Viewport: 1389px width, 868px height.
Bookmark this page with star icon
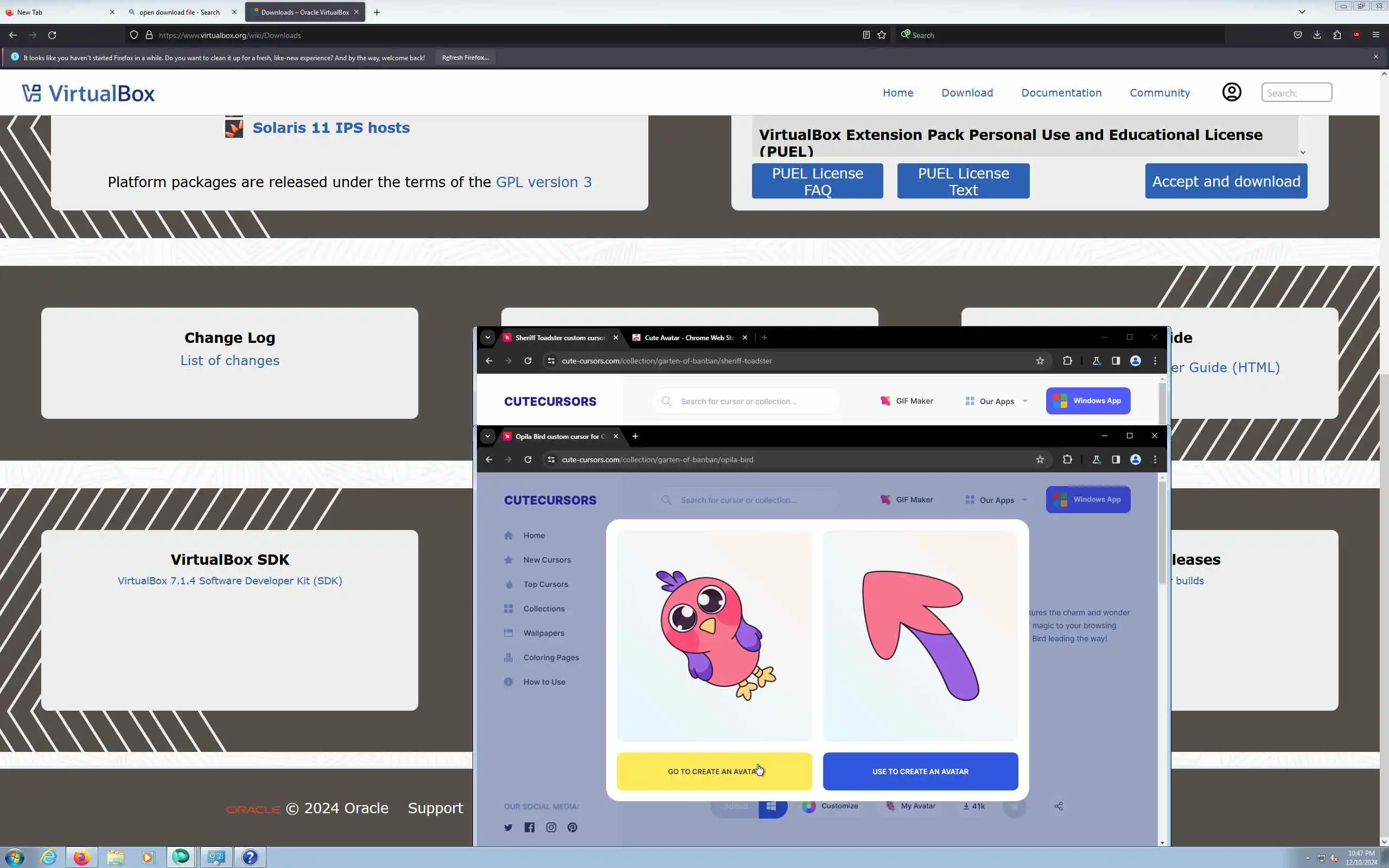pyautogui.click(x=882, y=35)
